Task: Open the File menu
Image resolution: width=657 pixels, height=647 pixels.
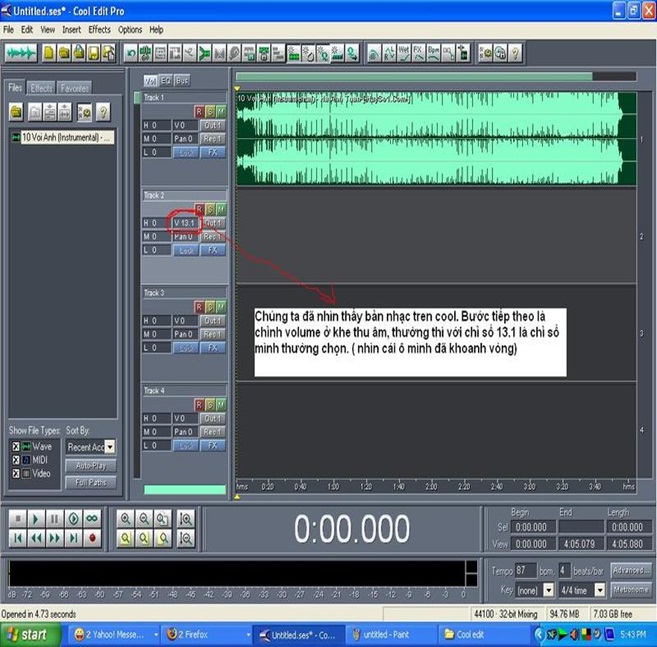Action: pos(8,30)
